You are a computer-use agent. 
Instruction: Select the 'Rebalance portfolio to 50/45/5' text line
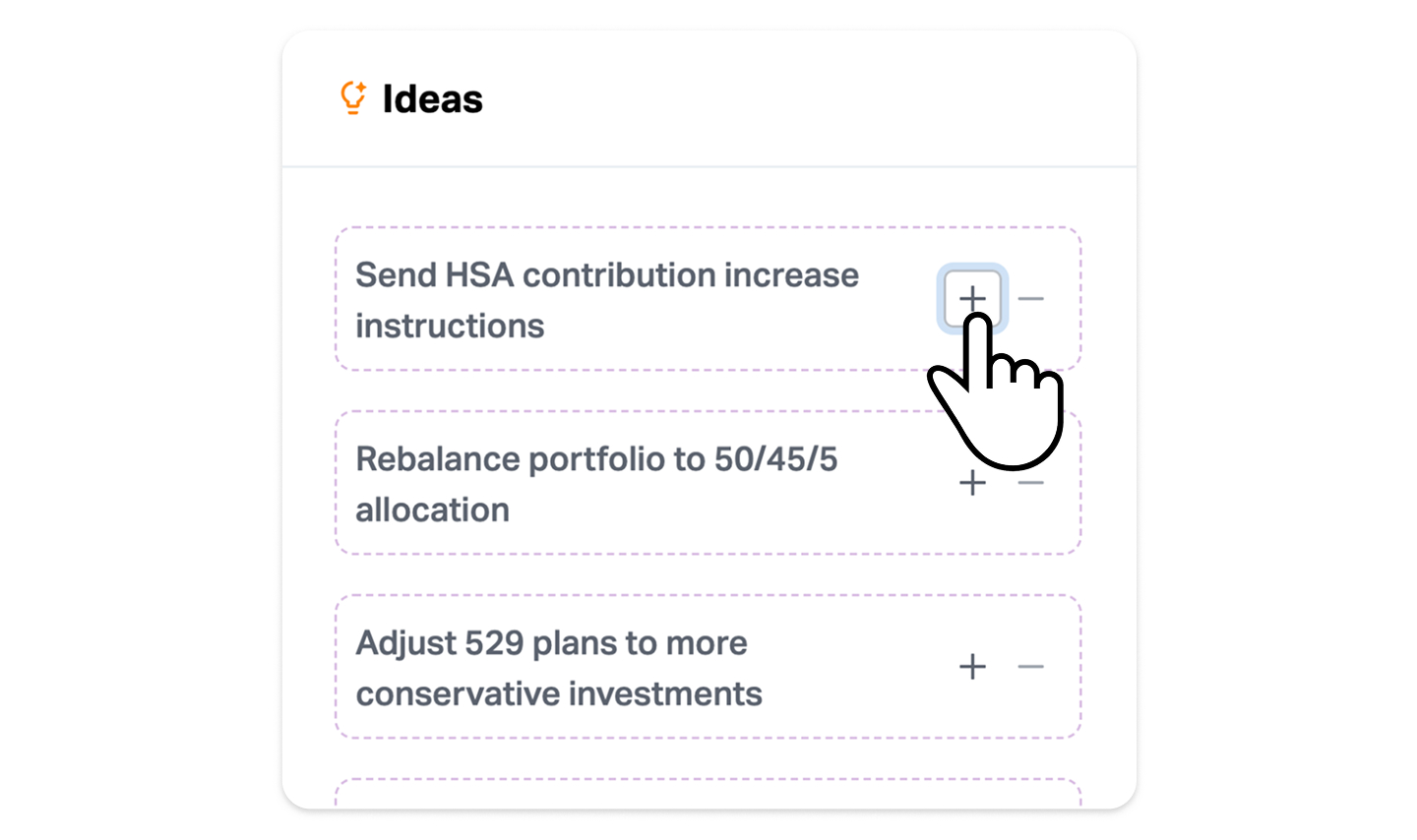tap(595, 459)
